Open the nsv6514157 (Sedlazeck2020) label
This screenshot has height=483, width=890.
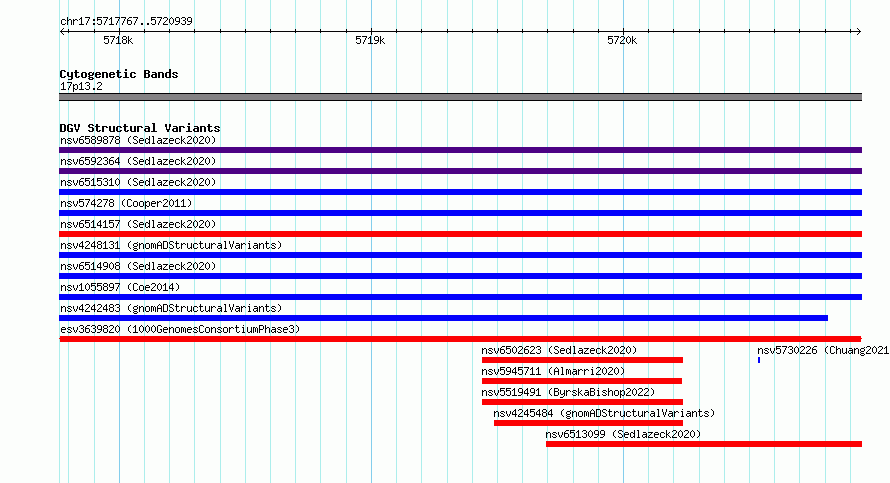[138, 224]
